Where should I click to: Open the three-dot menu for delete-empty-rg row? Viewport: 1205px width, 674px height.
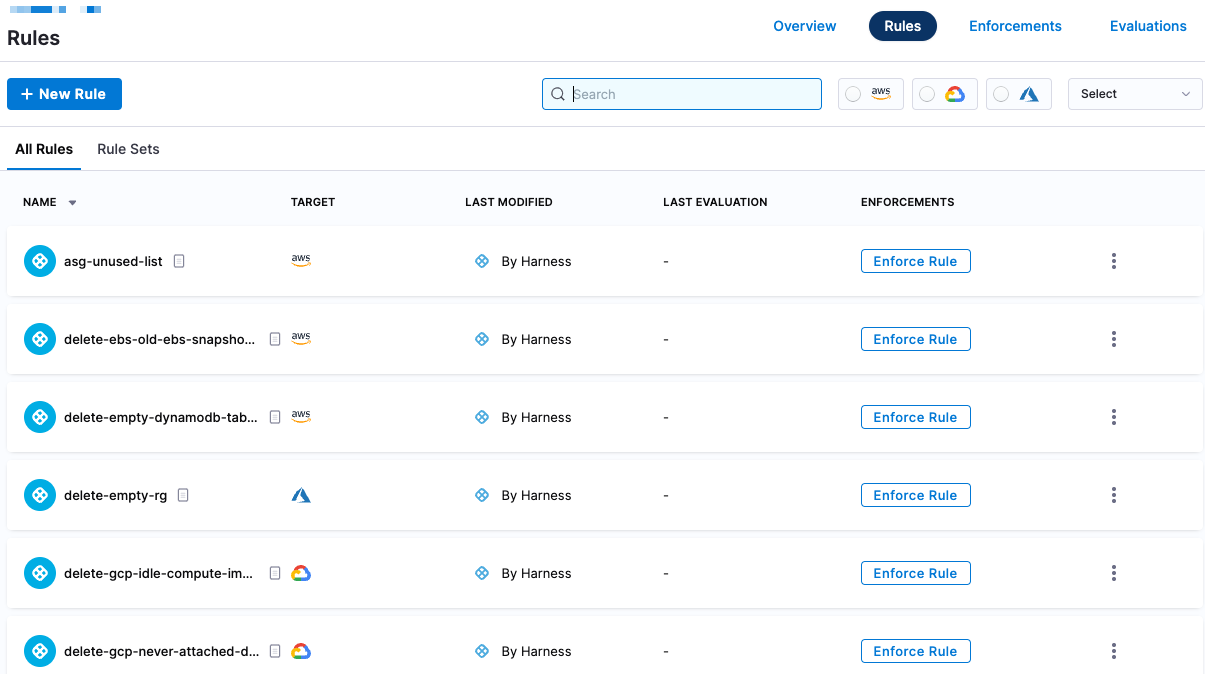point(1113,495)
